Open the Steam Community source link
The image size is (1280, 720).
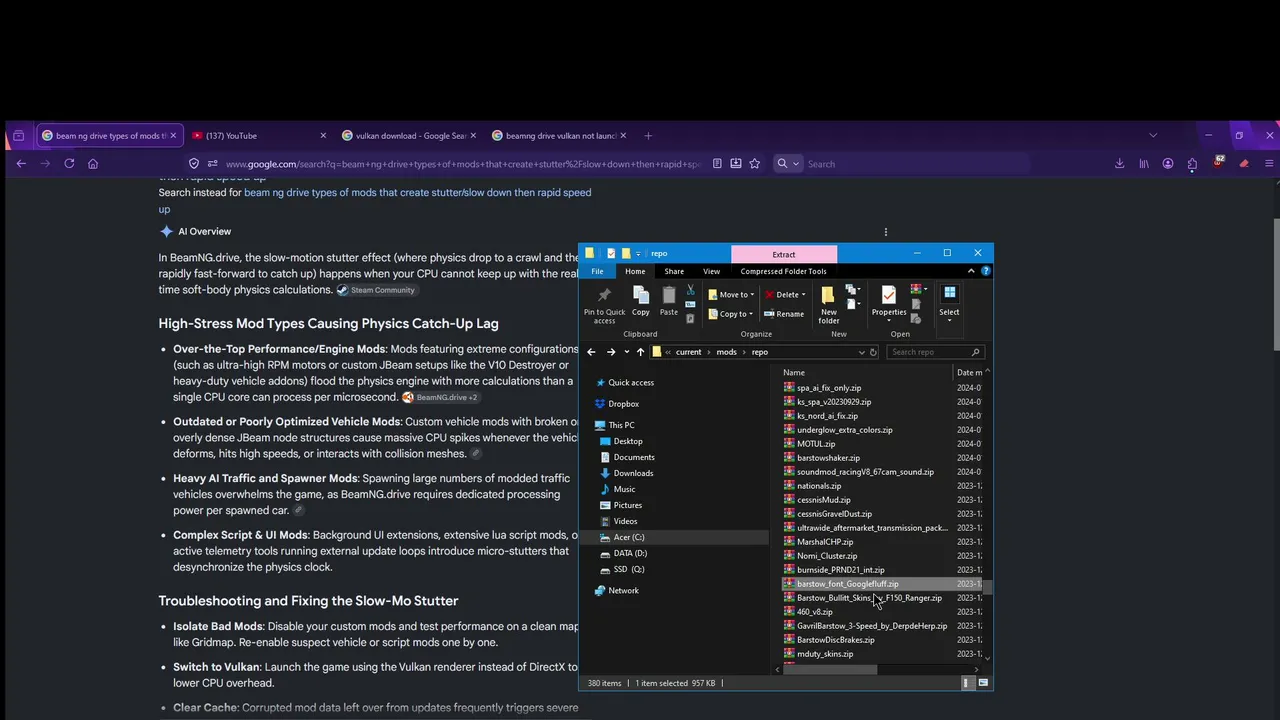[x=376, y=290]
